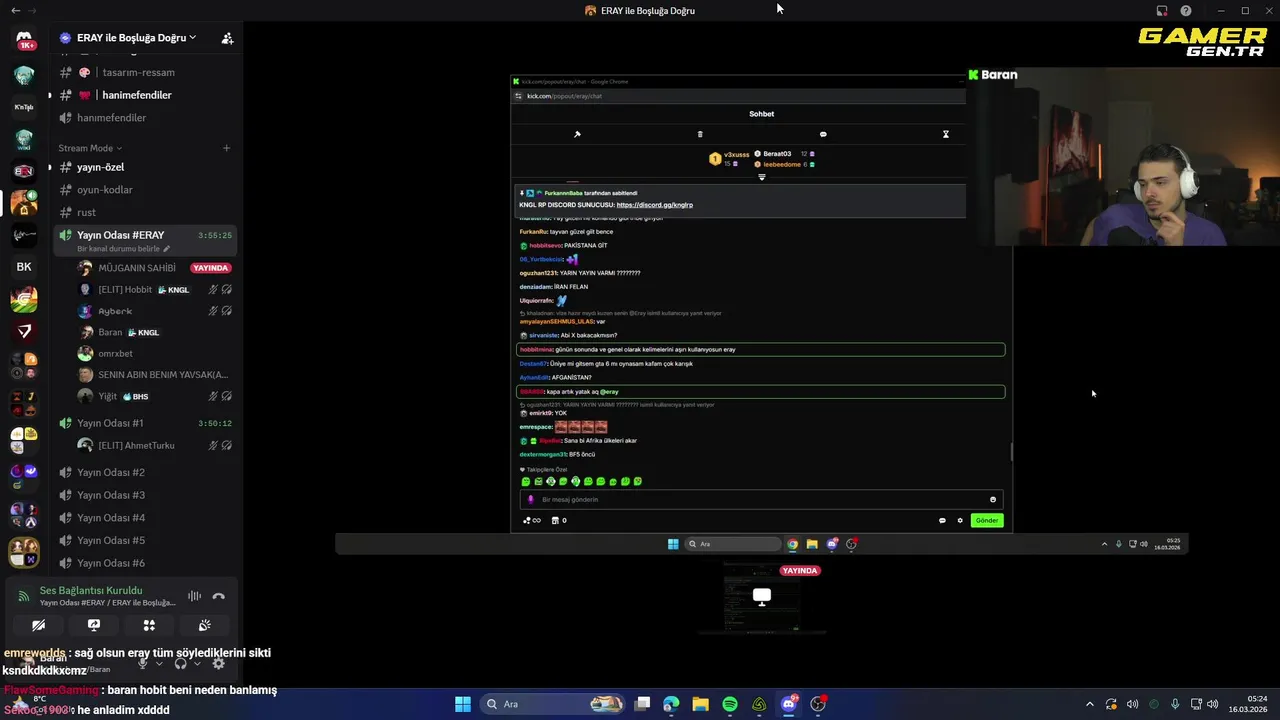Image resolution: width=1280 pixels, height=720 pixels.
Task: Collapse the Kick chat leaderboard chevron
Action: point(762,177)
